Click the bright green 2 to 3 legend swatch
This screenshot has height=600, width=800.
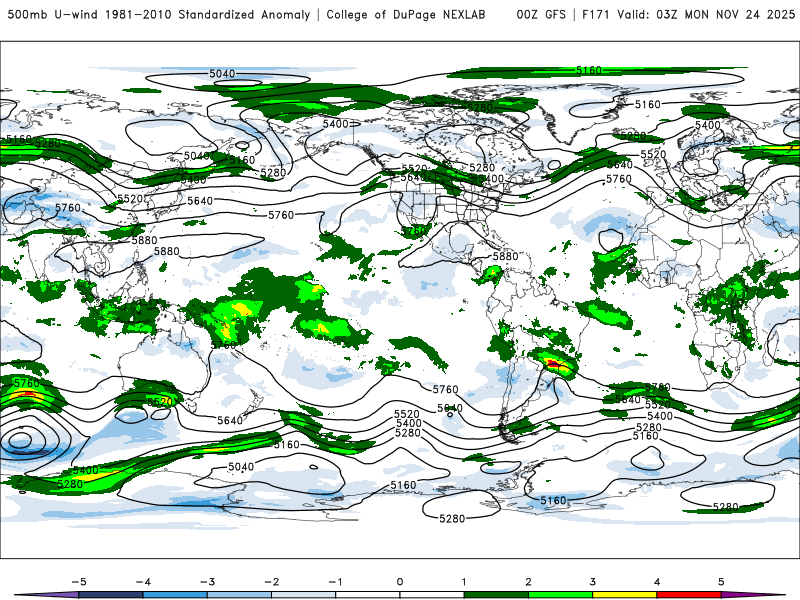(560, 595)
